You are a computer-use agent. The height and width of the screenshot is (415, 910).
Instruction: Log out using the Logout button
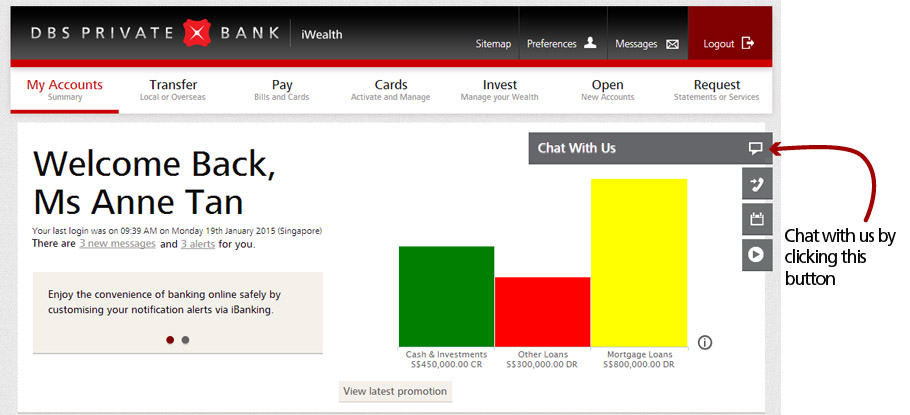pyautogui.click(x=730, y=33)
